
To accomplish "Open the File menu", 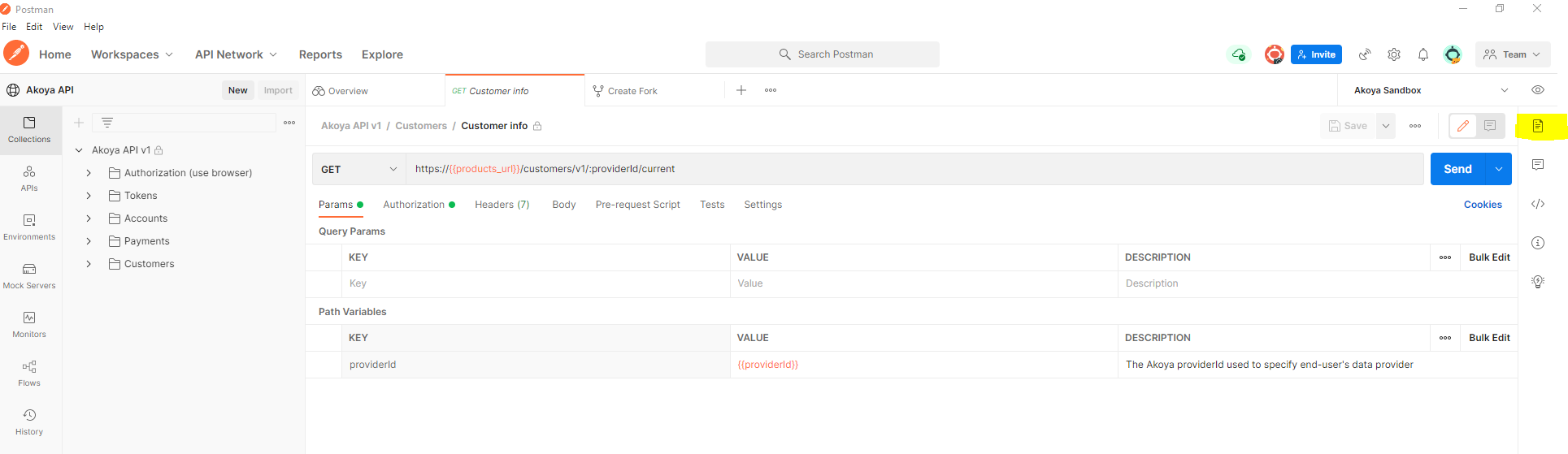I will 9,27.
